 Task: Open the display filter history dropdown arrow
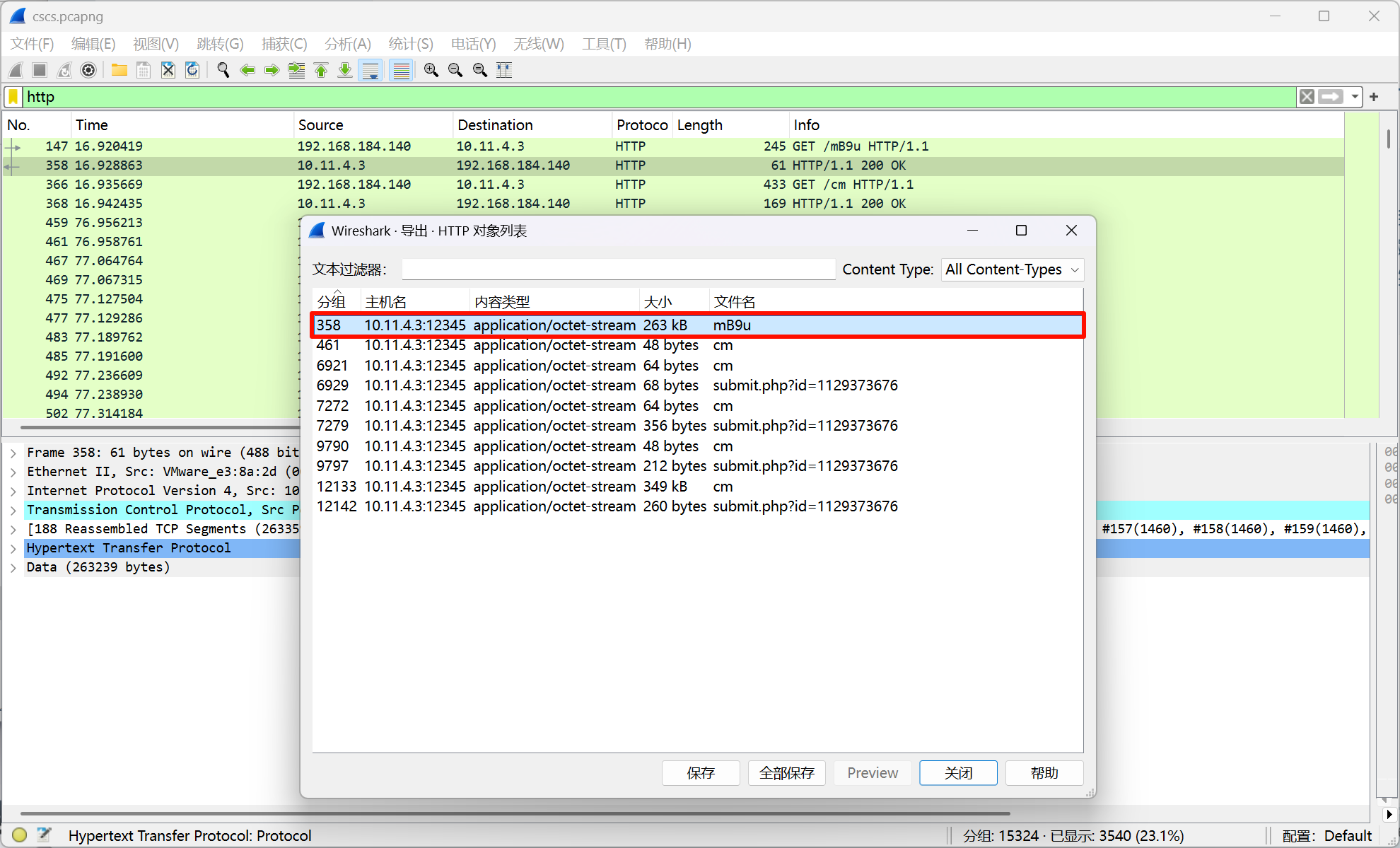click(x=1355, y=97)
